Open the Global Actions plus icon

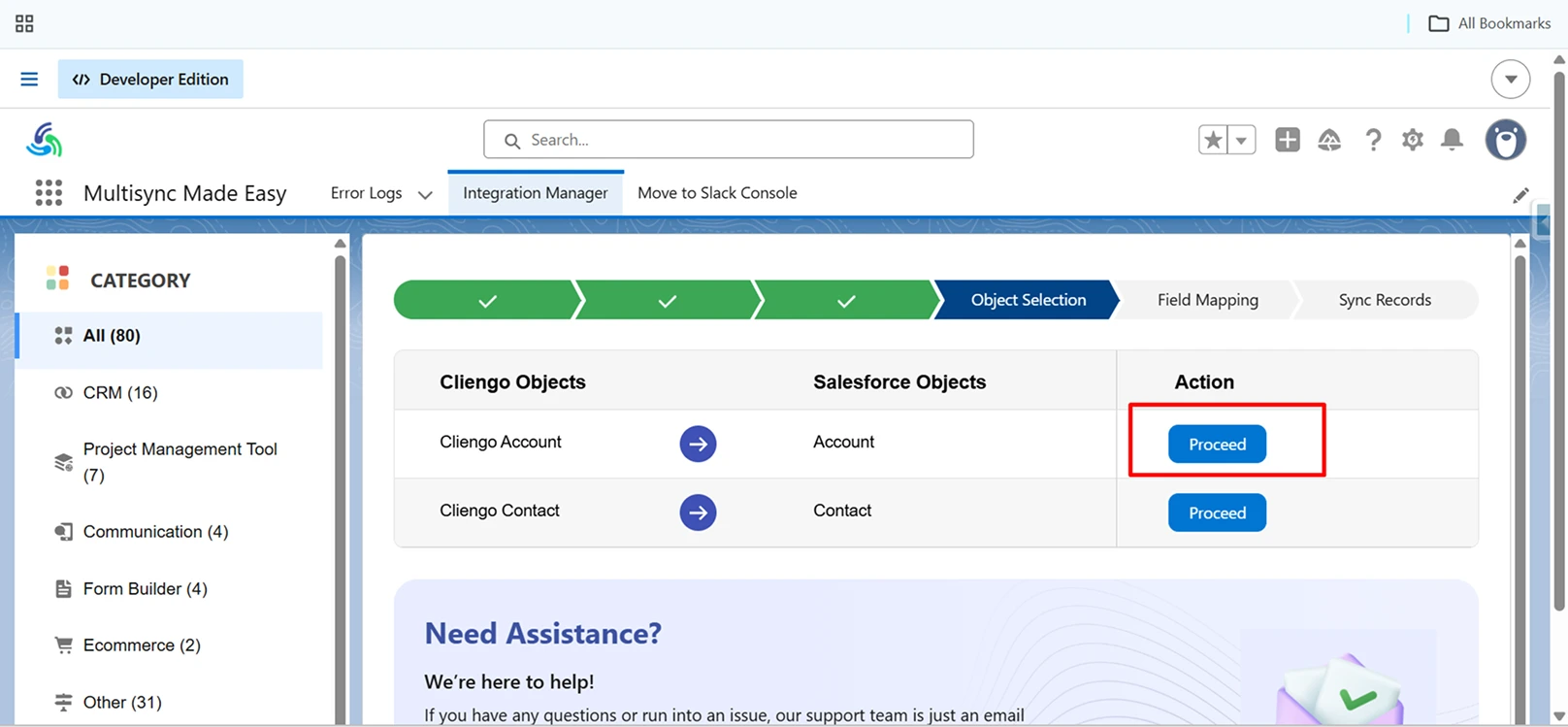click(x=1288, y=140)
